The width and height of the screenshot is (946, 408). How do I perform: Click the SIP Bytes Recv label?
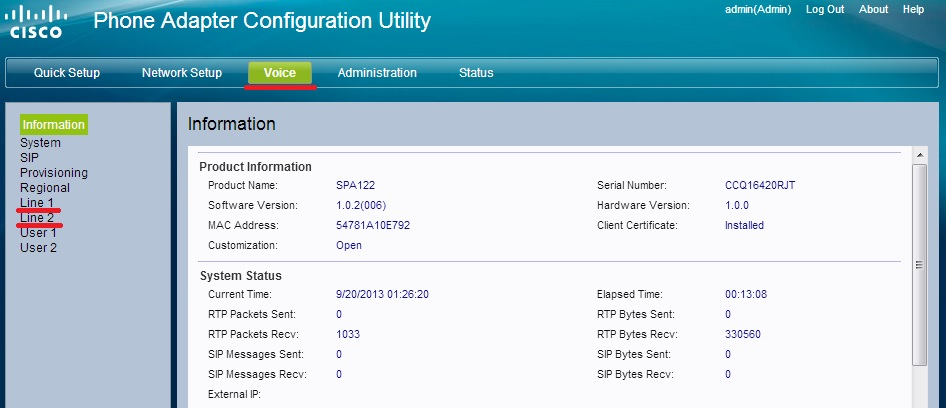(x=635, y=374)
